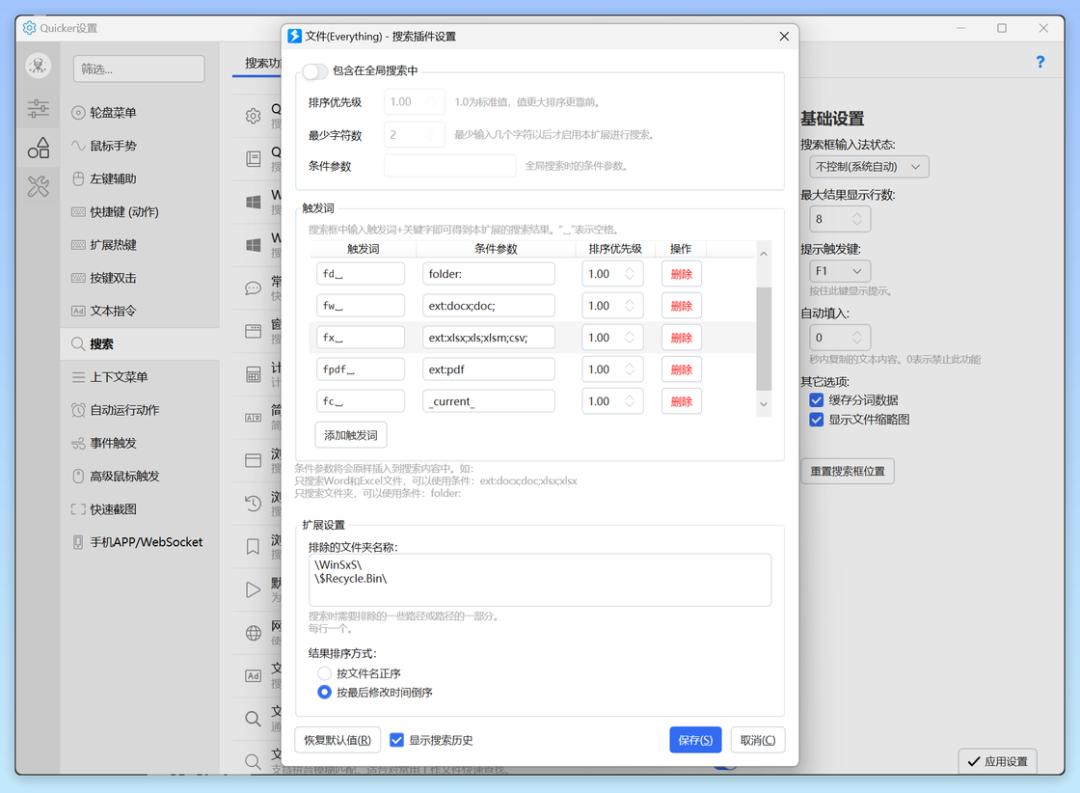Viewport: 1080px width, 793px height.
Task: Uncheck 缓存分词数据 option
Action: coord(816,400)
